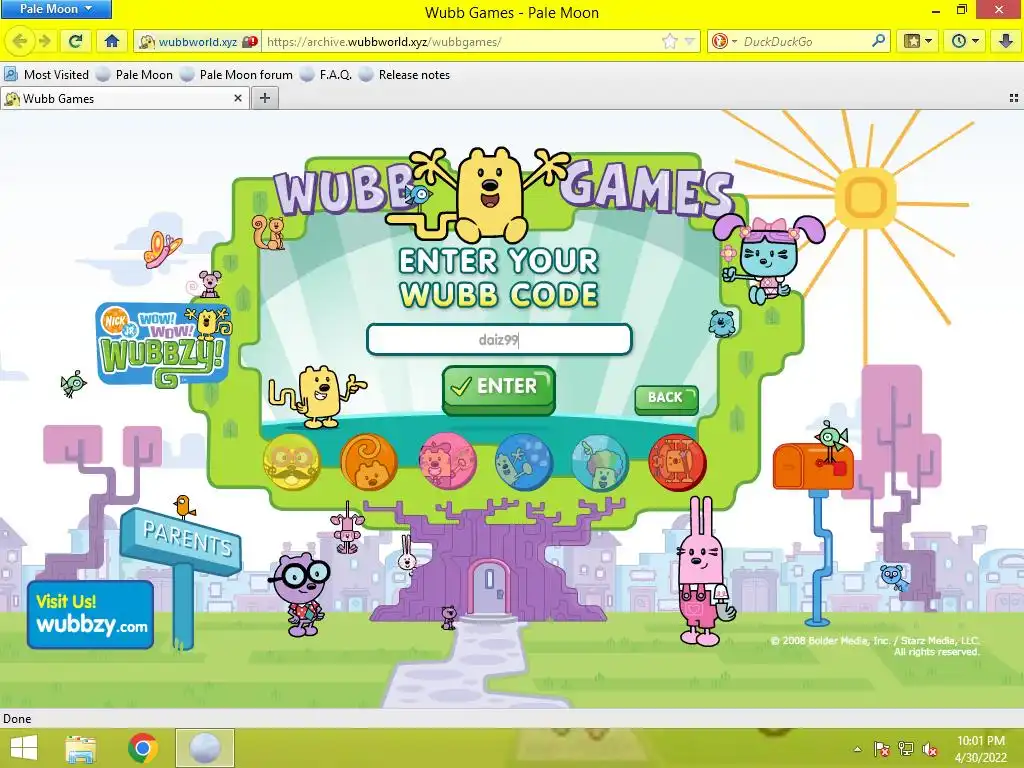Open site identity info for wubbworld.xyz
1024x768 pixels.
pos(198,42)
